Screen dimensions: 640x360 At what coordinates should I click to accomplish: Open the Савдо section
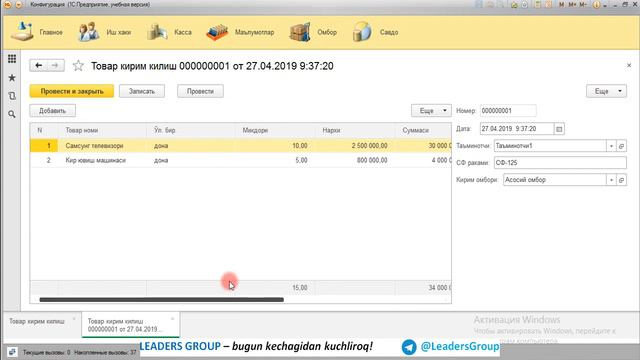375,32
